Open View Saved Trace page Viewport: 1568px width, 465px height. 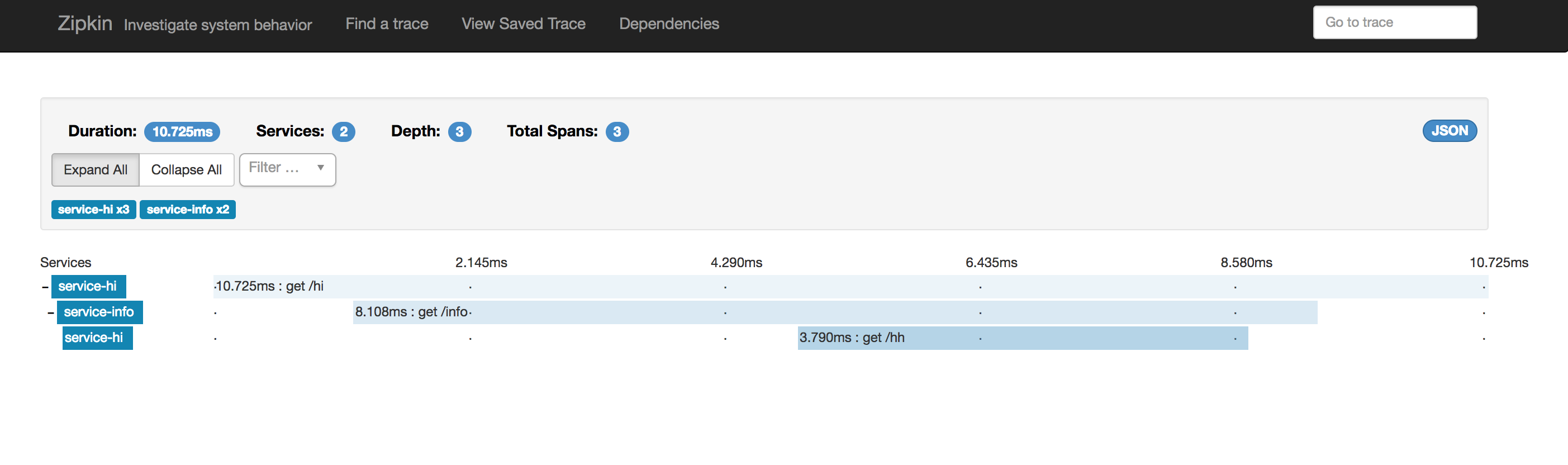tap(523, 23)
